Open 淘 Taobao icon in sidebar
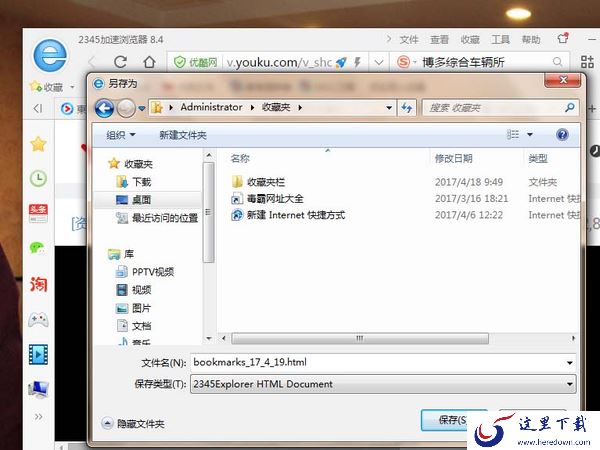 [38, 284]
